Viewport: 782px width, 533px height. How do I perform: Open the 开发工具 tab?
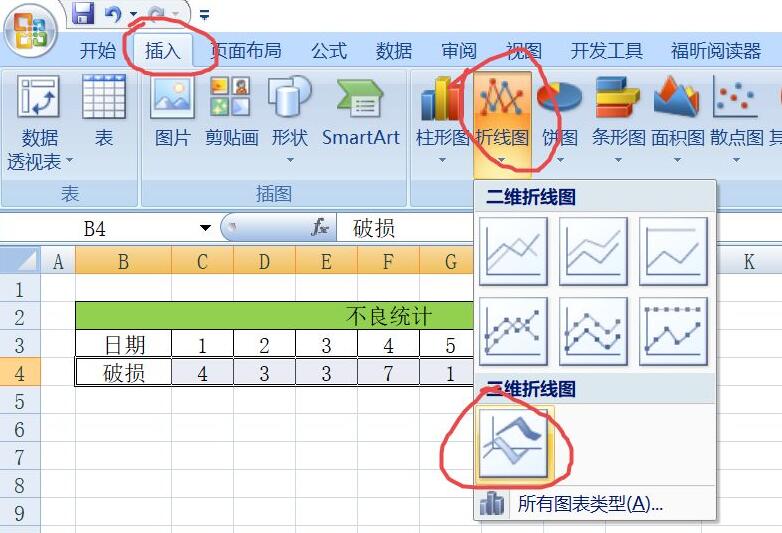[x=606, y=51]
